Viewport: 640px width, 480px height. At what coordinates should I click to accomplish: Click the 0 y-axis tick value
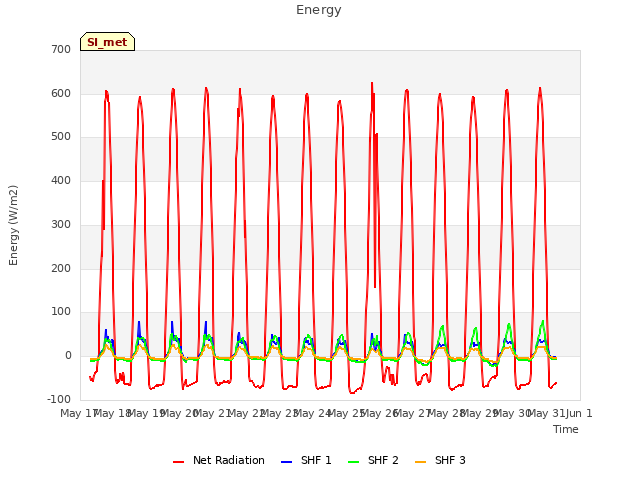pyautogui.click(x=68, y=356)
